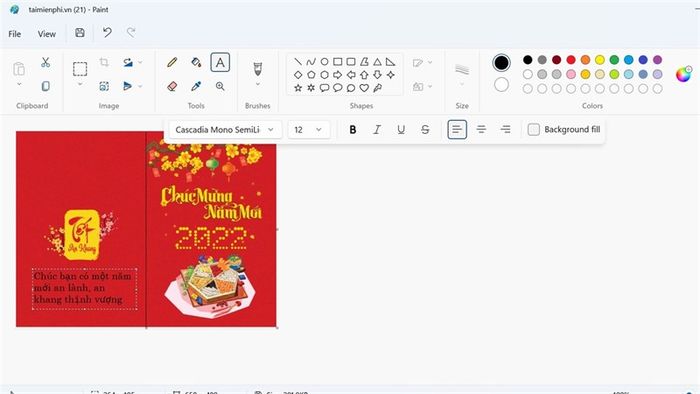Viewport: 700px width, 394px height.
Task: Toggle Strikethrough text formatting
Action: point(425,129)
